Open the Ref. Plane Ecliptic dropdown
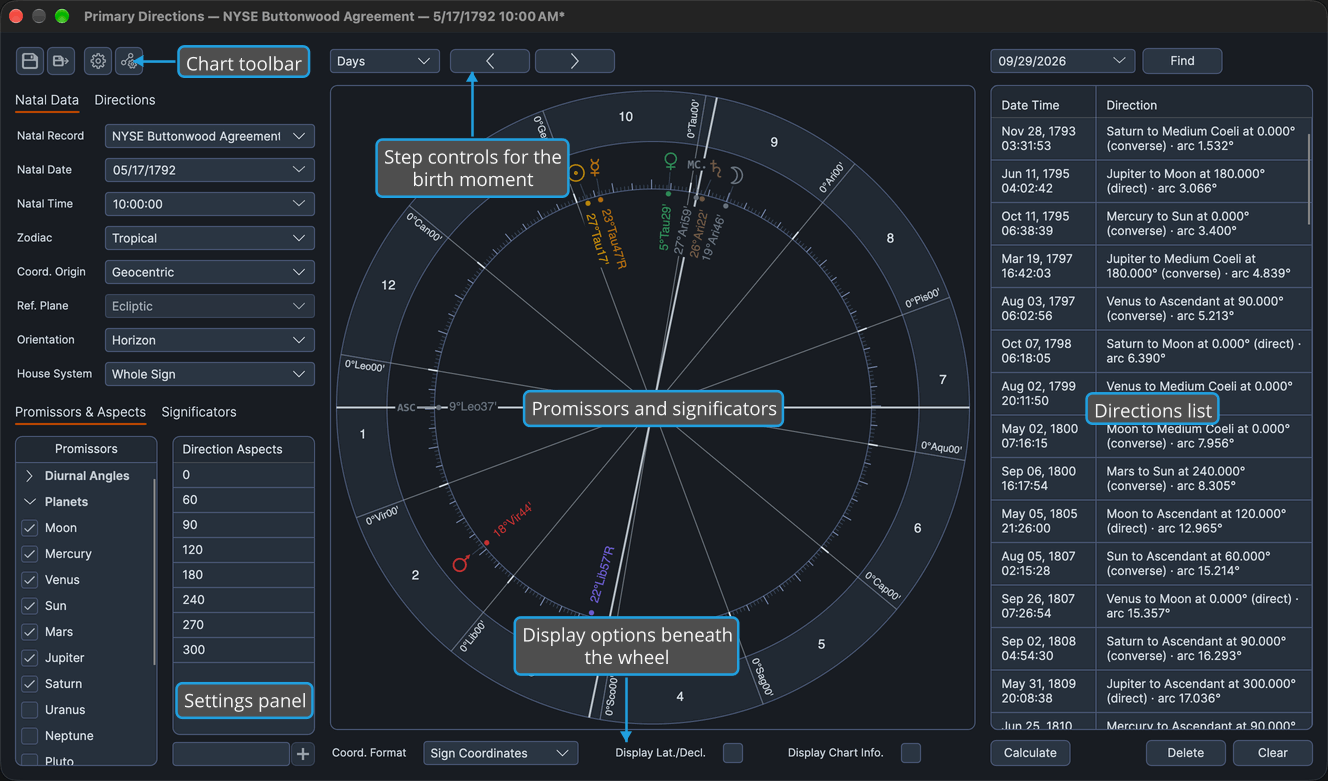 [x=210, y=306]
